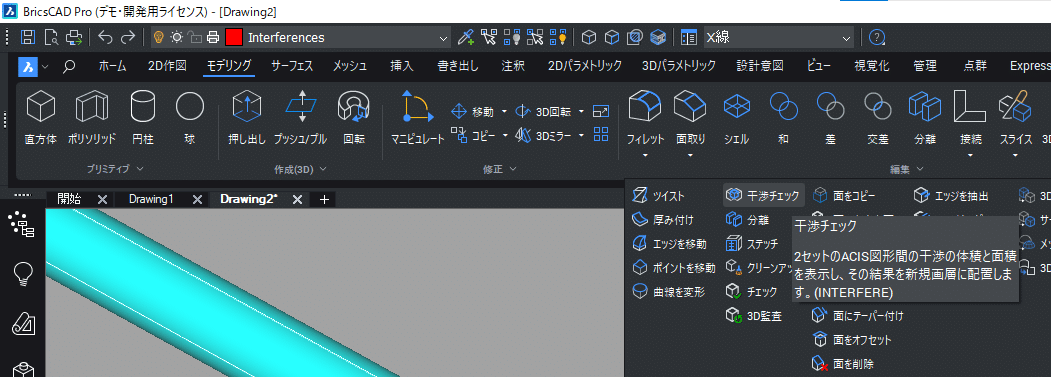
Task: Click ステッチ in the flyout
Action: pyautogui.click(x=753, y=244)
